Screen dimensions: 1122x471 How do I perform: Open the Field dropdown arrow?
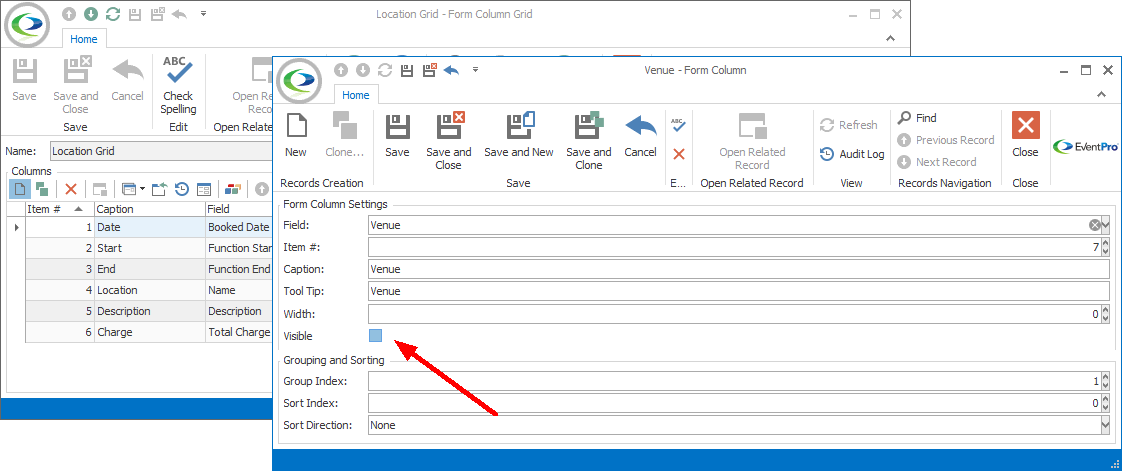point(1106,225)
